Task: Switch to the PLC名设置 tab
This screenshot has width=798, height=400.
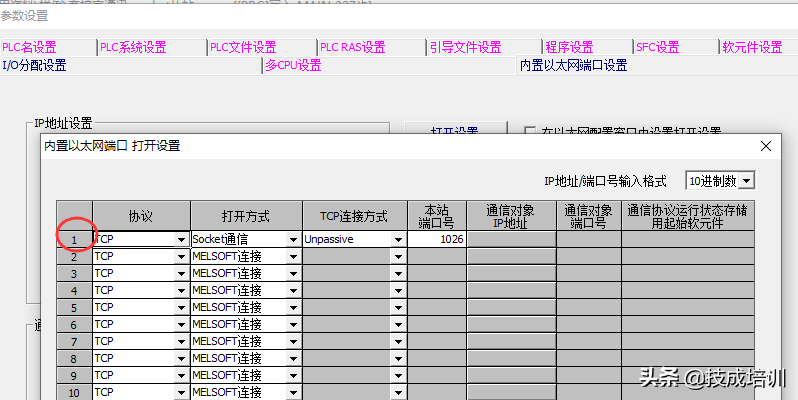Action: [x=30, y=47]
